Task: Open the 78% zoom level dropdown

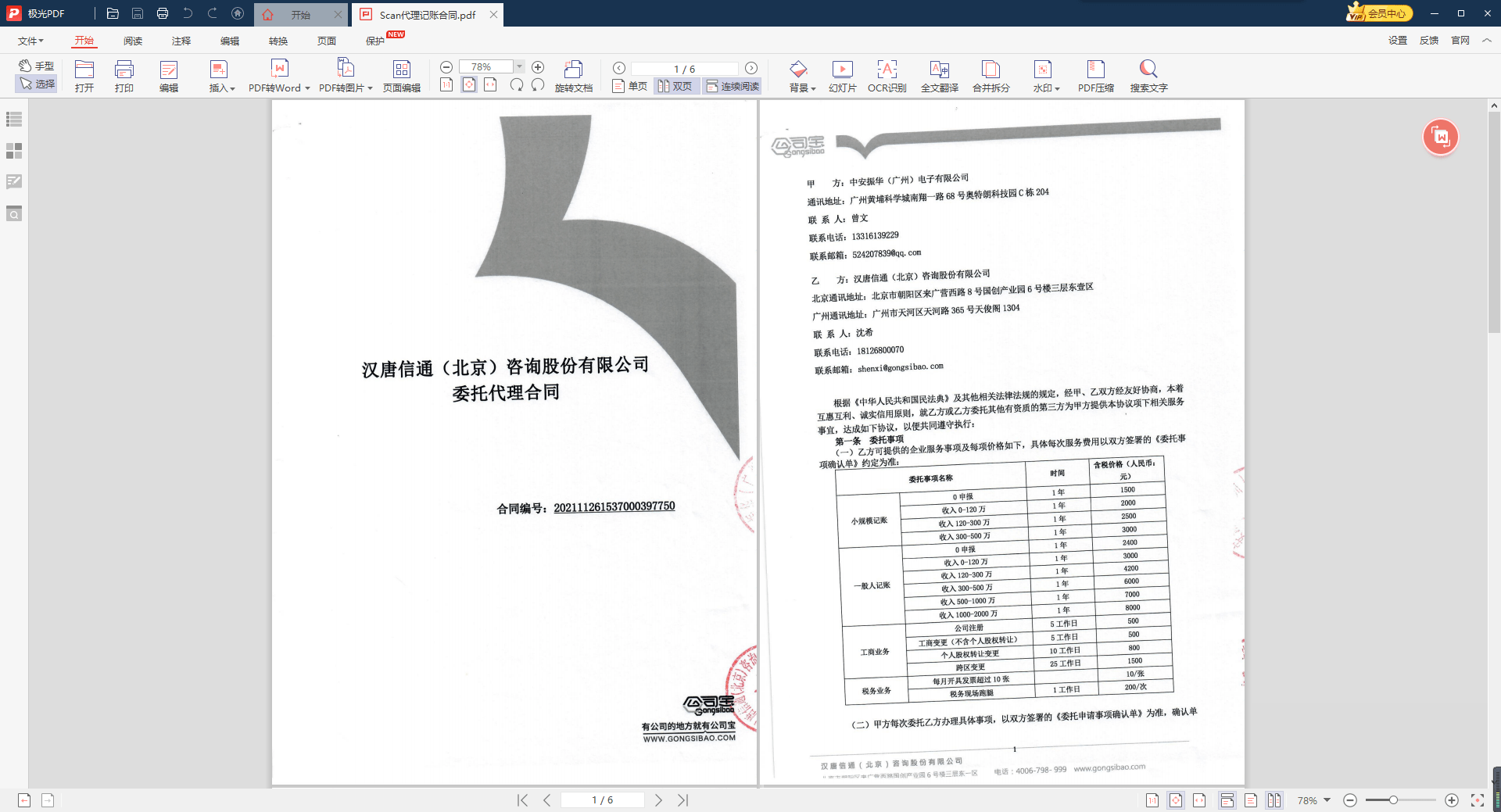Action: [519, 67]
